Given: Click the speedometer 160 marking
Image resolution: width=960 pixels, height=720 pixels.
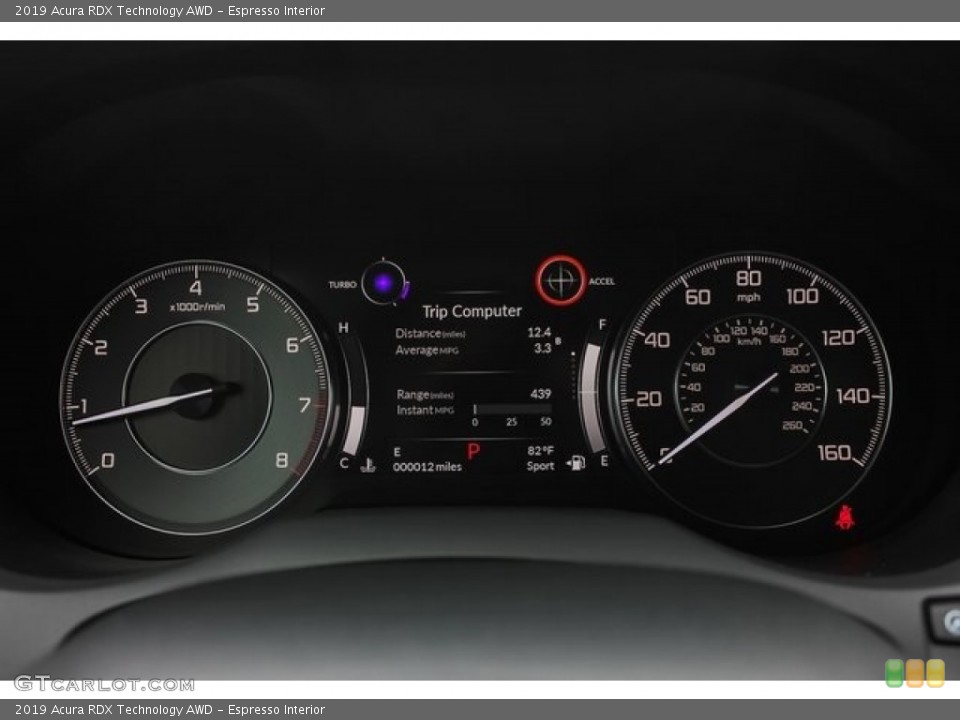Looking at the screenshot, I should [835, 453].
